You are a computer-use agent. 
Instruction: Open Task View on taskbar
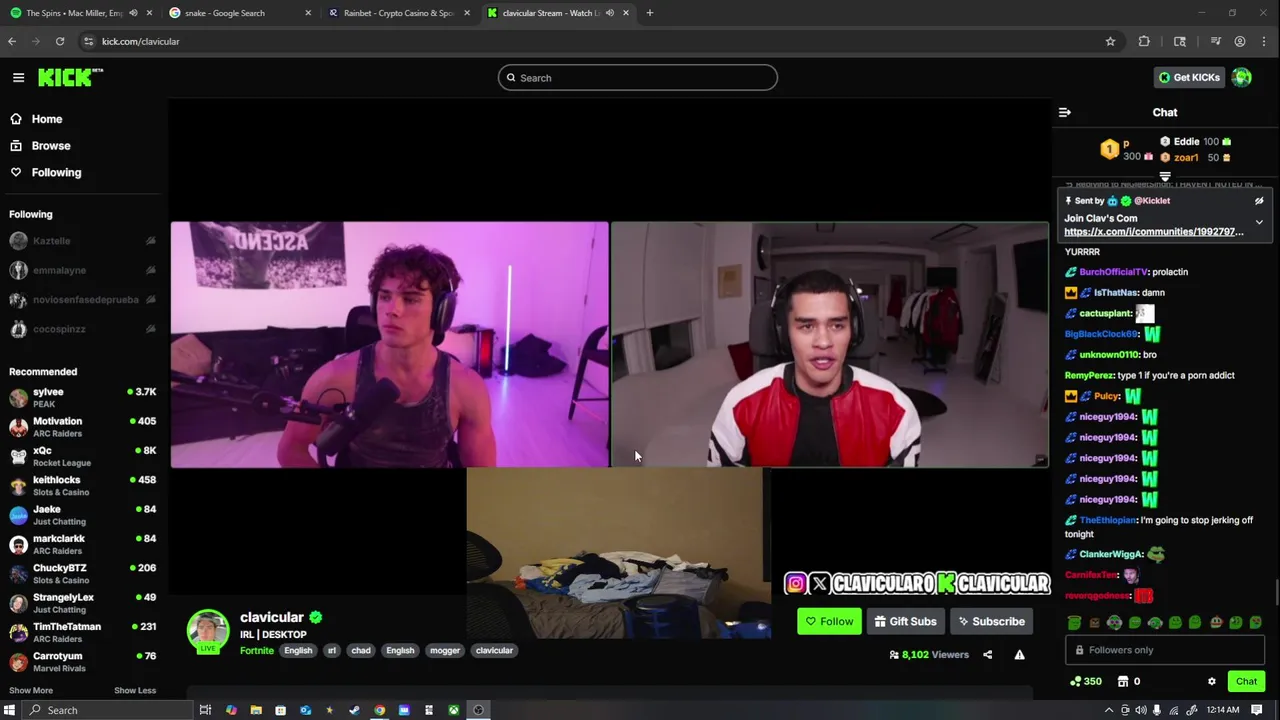pos(205,710)
